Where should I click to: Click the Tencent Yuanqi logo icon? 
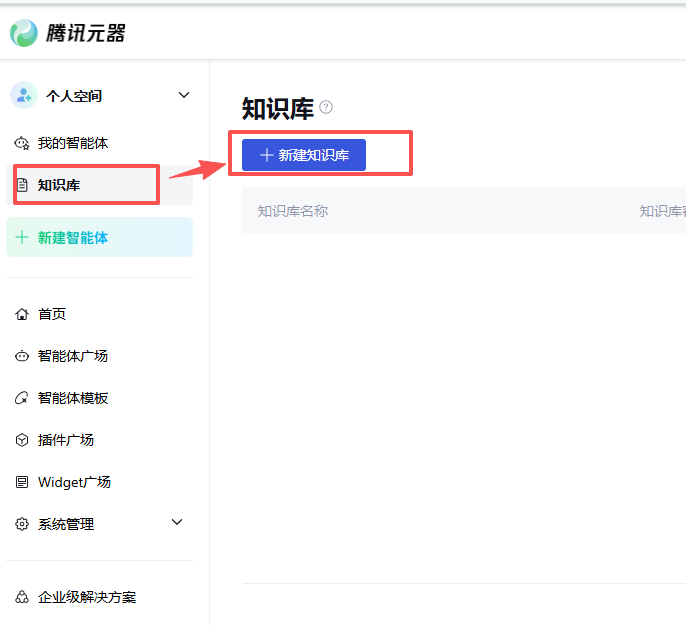[24, 33]
